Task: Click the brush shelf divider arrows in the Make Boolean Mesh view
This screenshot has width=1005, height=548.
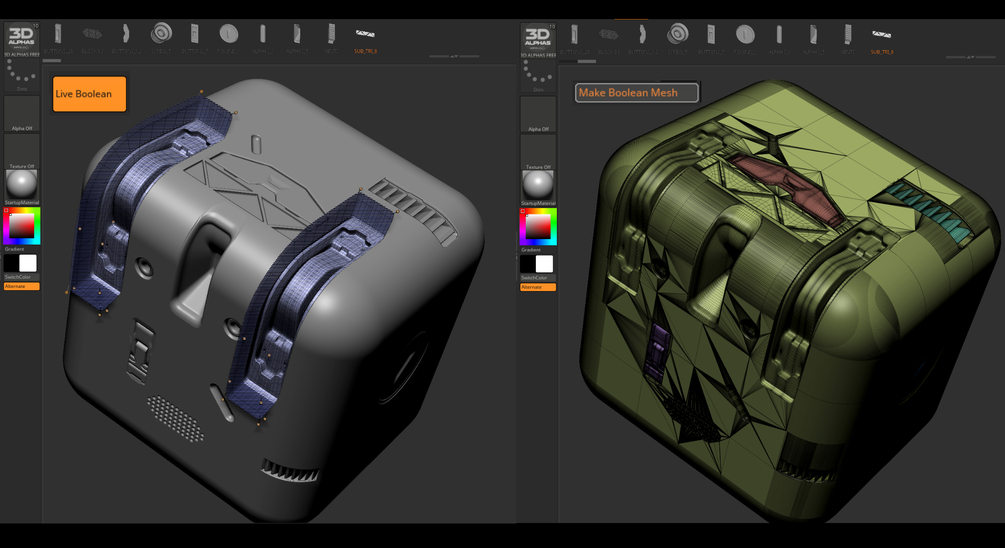Action: point(970,57)
